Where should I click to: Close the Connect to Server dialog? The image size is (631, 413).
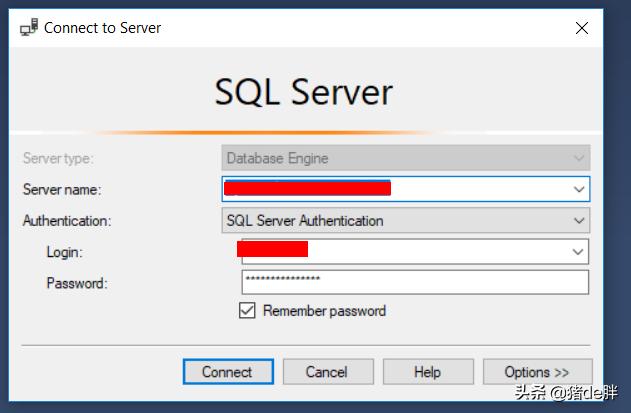[x=582, y=28]
